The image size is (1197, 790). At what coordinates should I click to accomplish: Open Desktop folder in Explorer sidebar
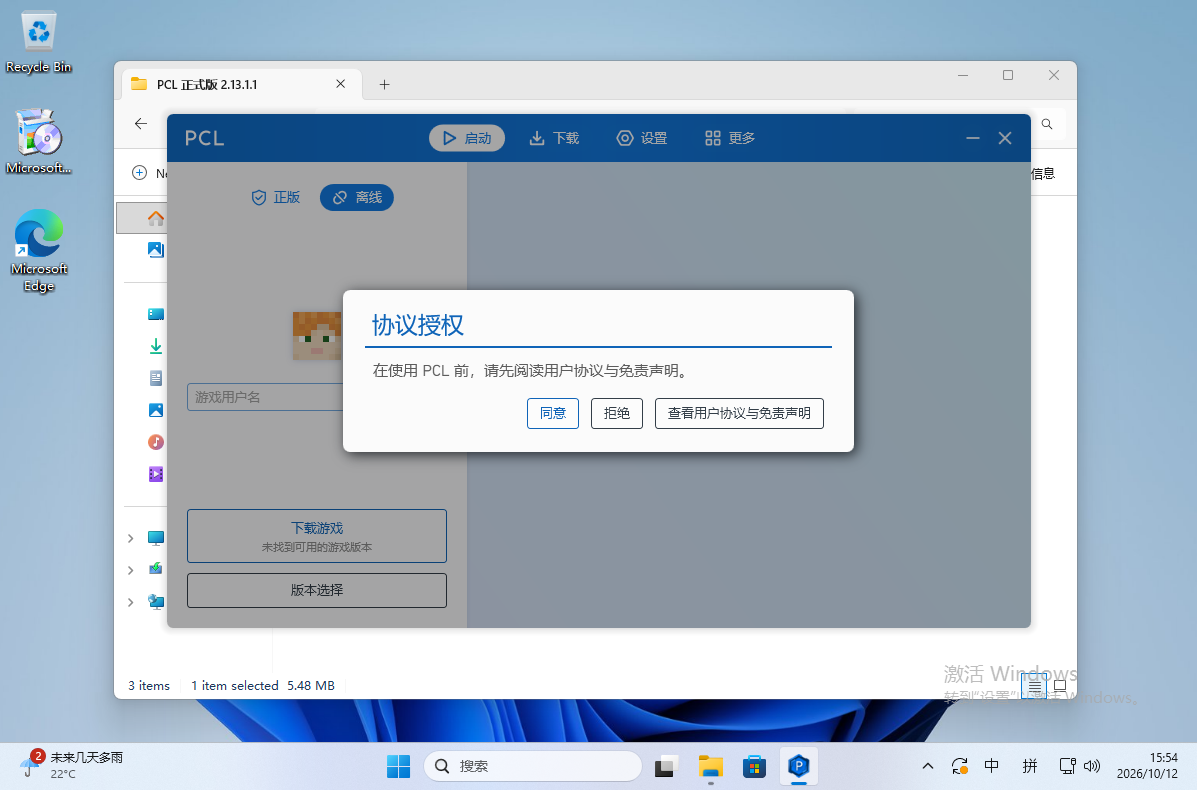156,314
